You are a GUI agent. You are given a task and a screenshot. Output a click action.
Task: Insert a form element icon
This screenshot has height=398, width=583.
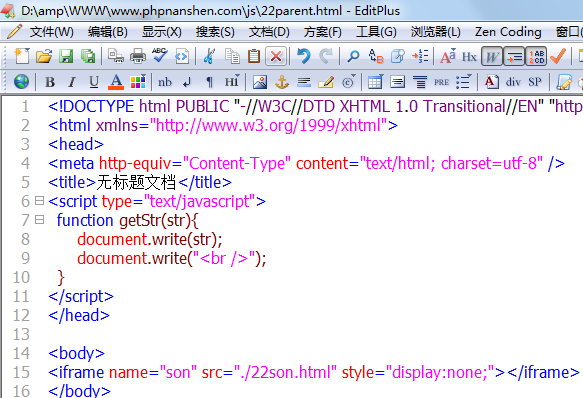point(397,82)
